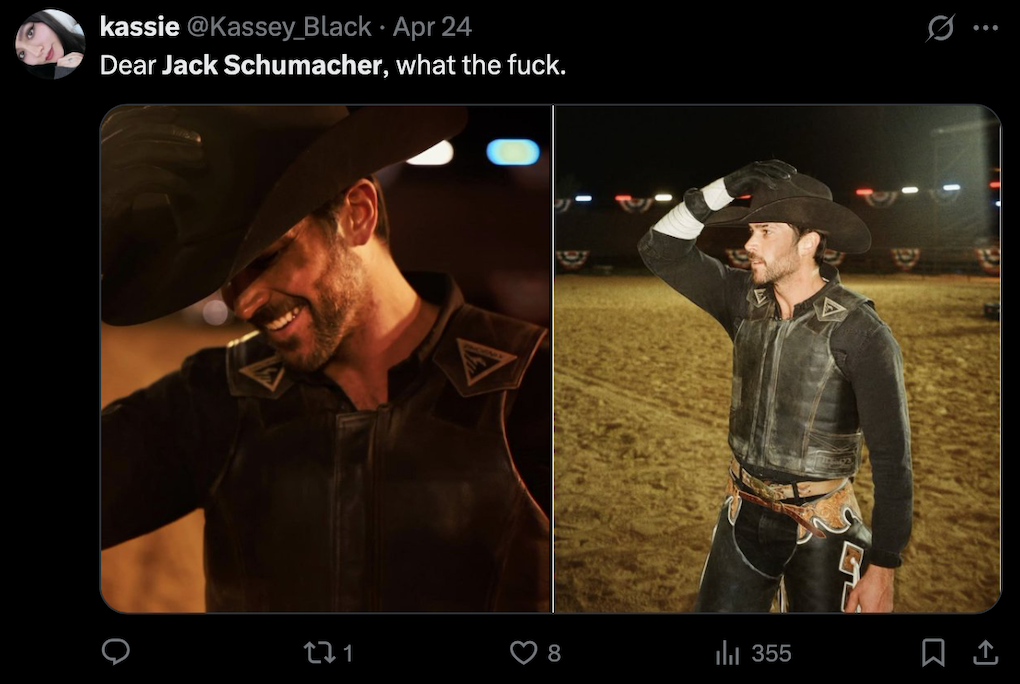
Task: Click the view count "355"
Action: [x=771, y=654]
